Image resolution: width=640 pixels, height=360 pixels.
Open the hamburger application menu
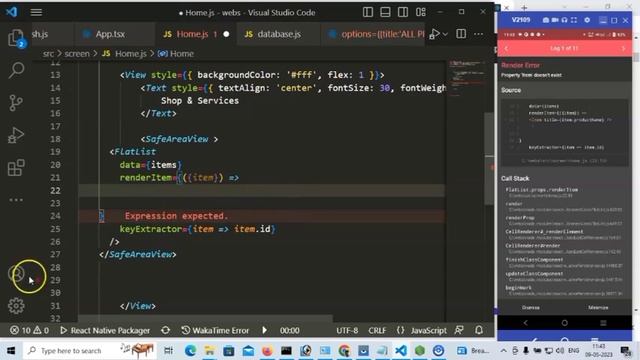[36, 12]
